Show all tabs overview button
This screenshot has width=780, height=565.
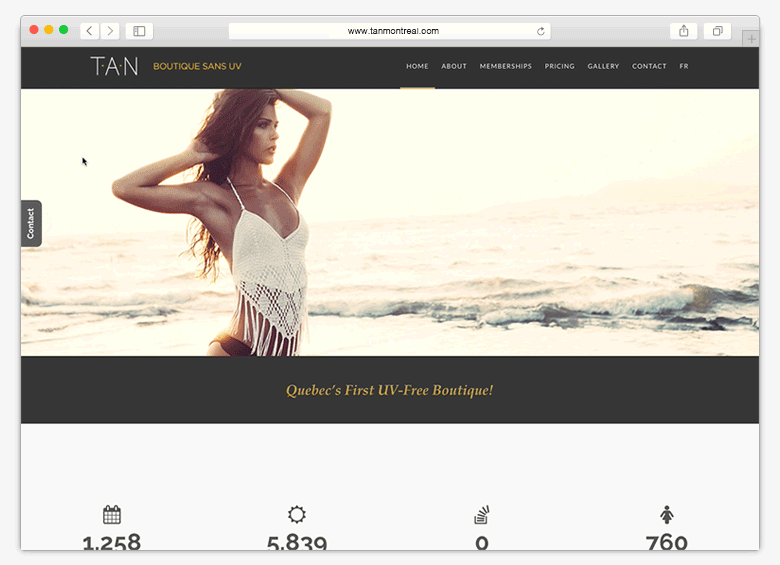click(717, 31)
